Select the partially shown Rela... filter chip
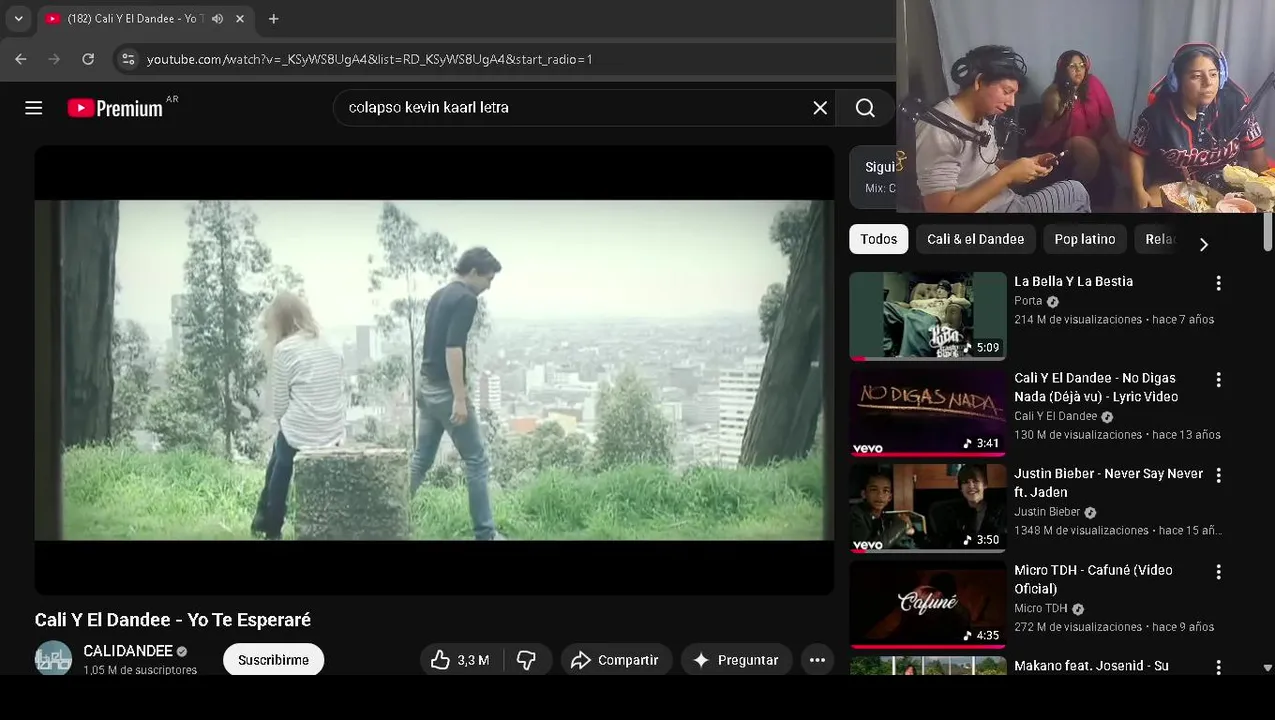Image resolution: width=1275 pixels, height=720 pixels. click(1158, 239)
